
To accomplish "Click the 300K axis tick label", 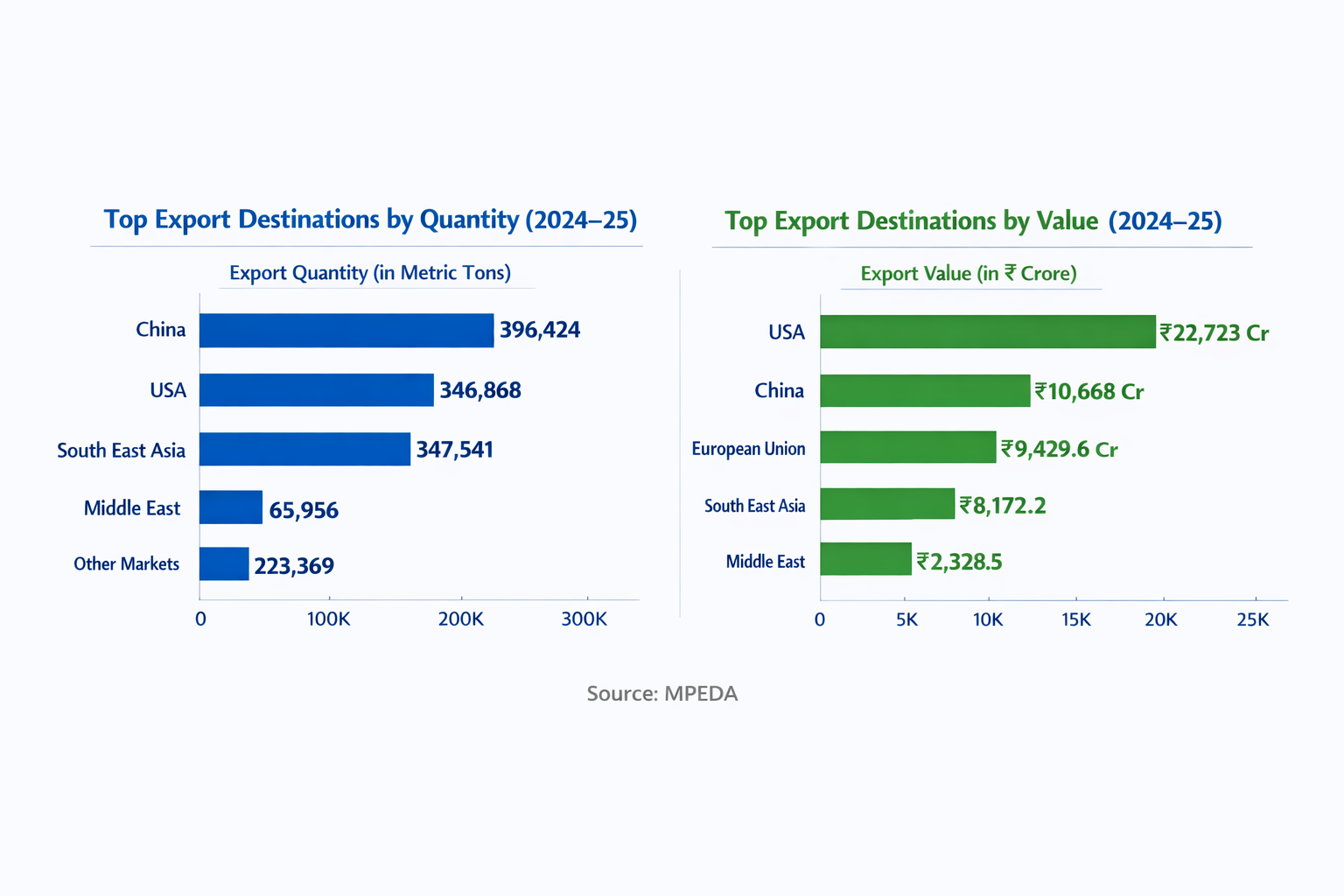I will click(x=585, y=619).
